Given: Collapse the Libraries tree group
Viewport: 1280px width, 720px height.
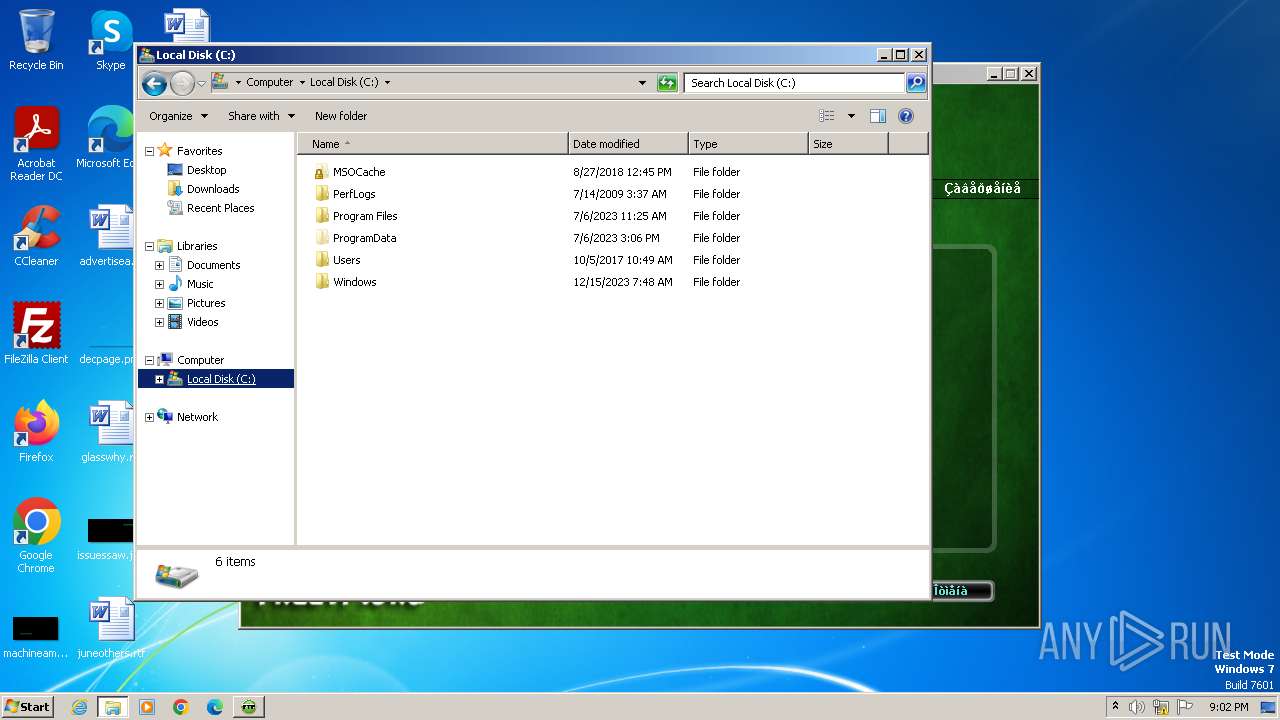Looking at the screenshot, I should click(149, 246).
